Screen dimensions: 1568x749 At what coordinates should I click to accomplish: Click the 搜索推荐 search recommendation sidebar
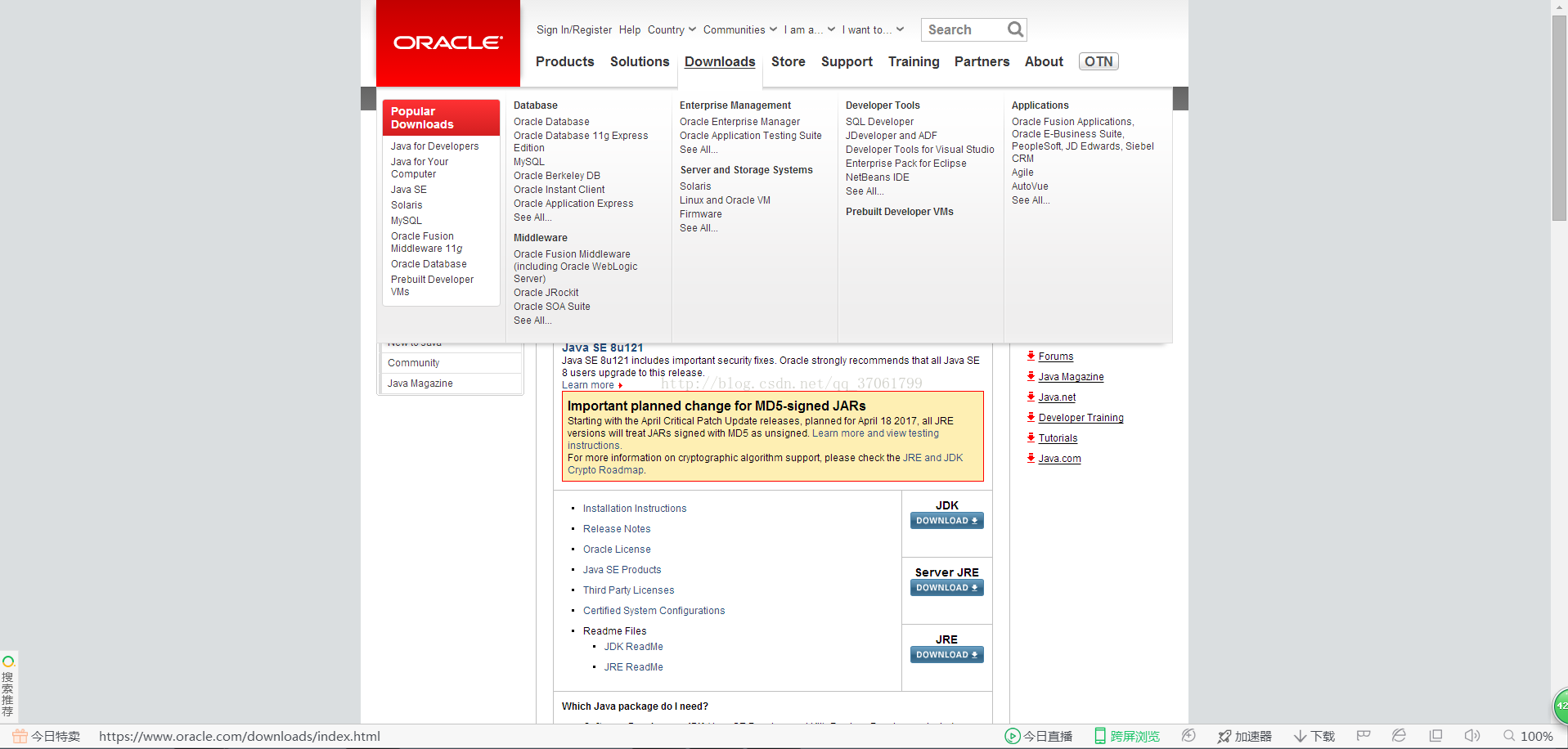point(8,687)
